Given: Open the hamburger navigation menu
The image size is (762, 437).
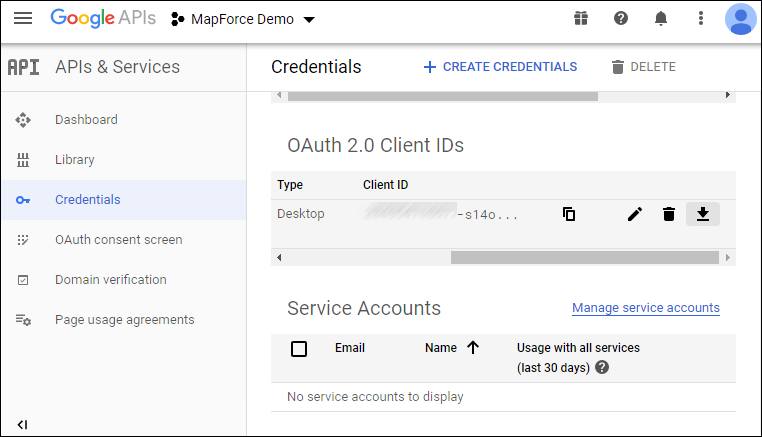Looking at the screenshot, I should click(x=22, y=19).
